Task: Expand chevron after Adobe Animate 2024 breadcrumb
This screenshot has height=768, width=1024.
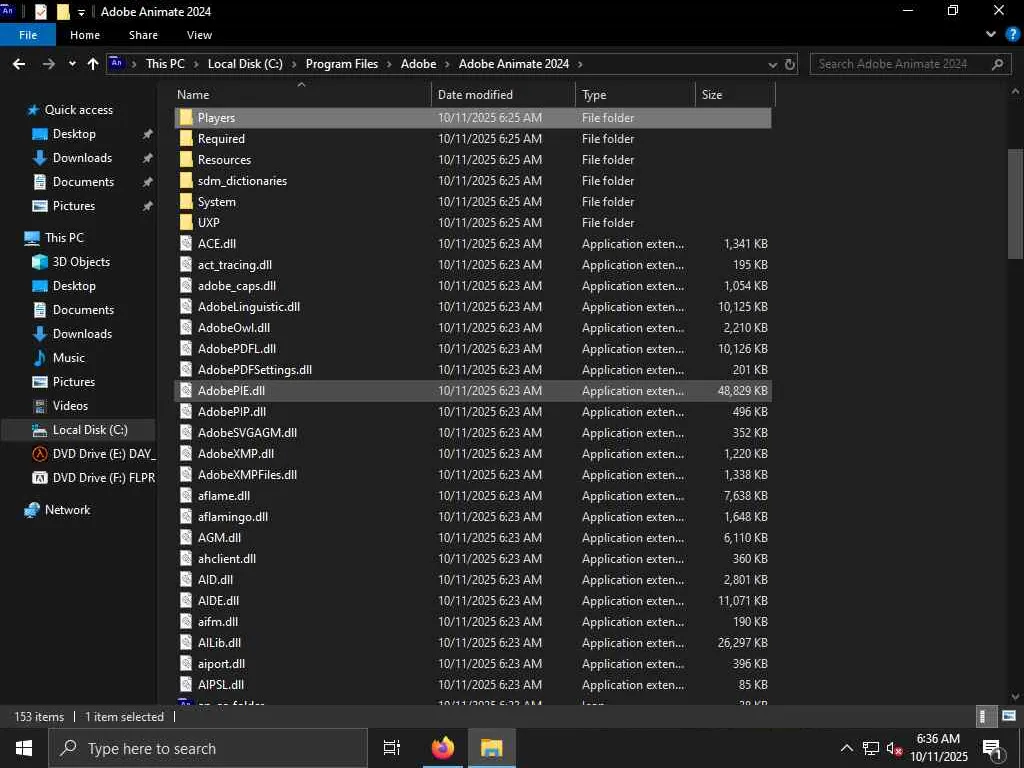Action: tap(580, 64)
